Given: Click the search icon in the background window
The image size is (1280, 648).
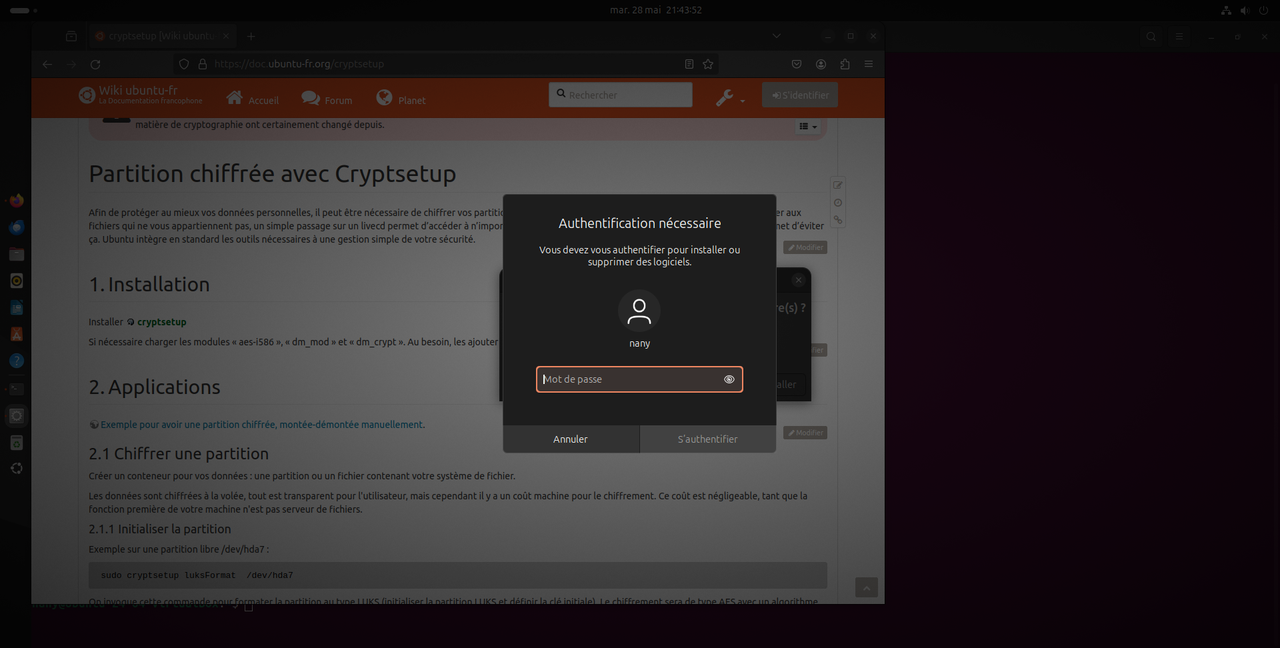Looking at the screenshot, I should tap(1152, 36).
